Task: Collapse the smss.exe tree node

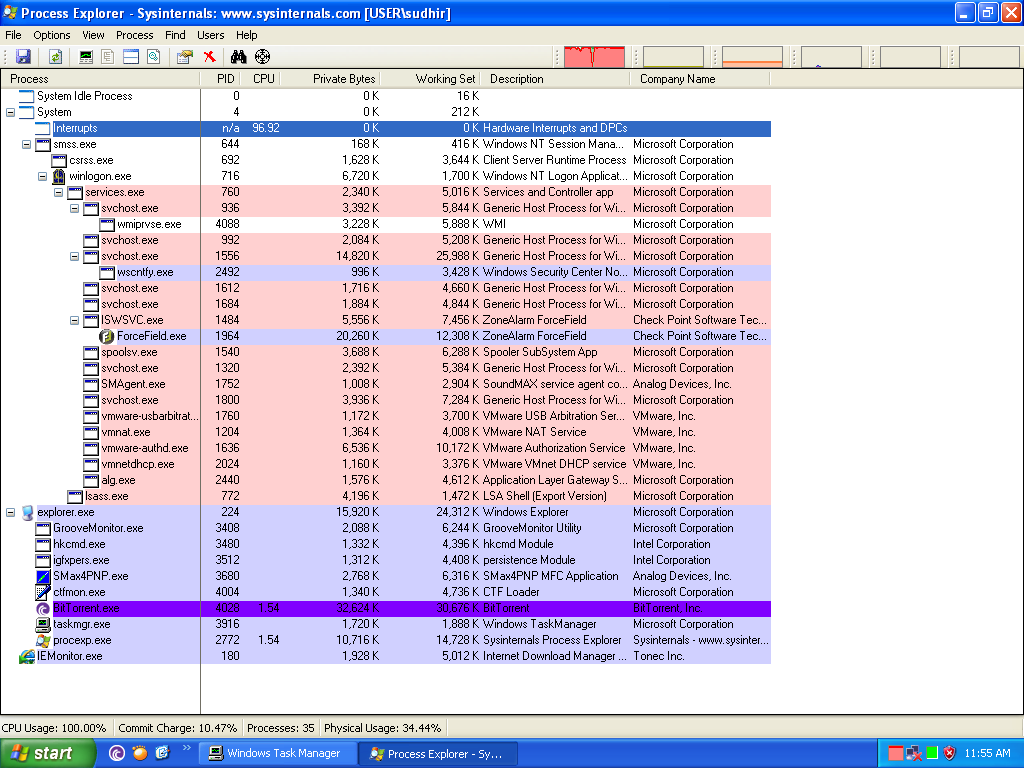Action: coord(26,144)
